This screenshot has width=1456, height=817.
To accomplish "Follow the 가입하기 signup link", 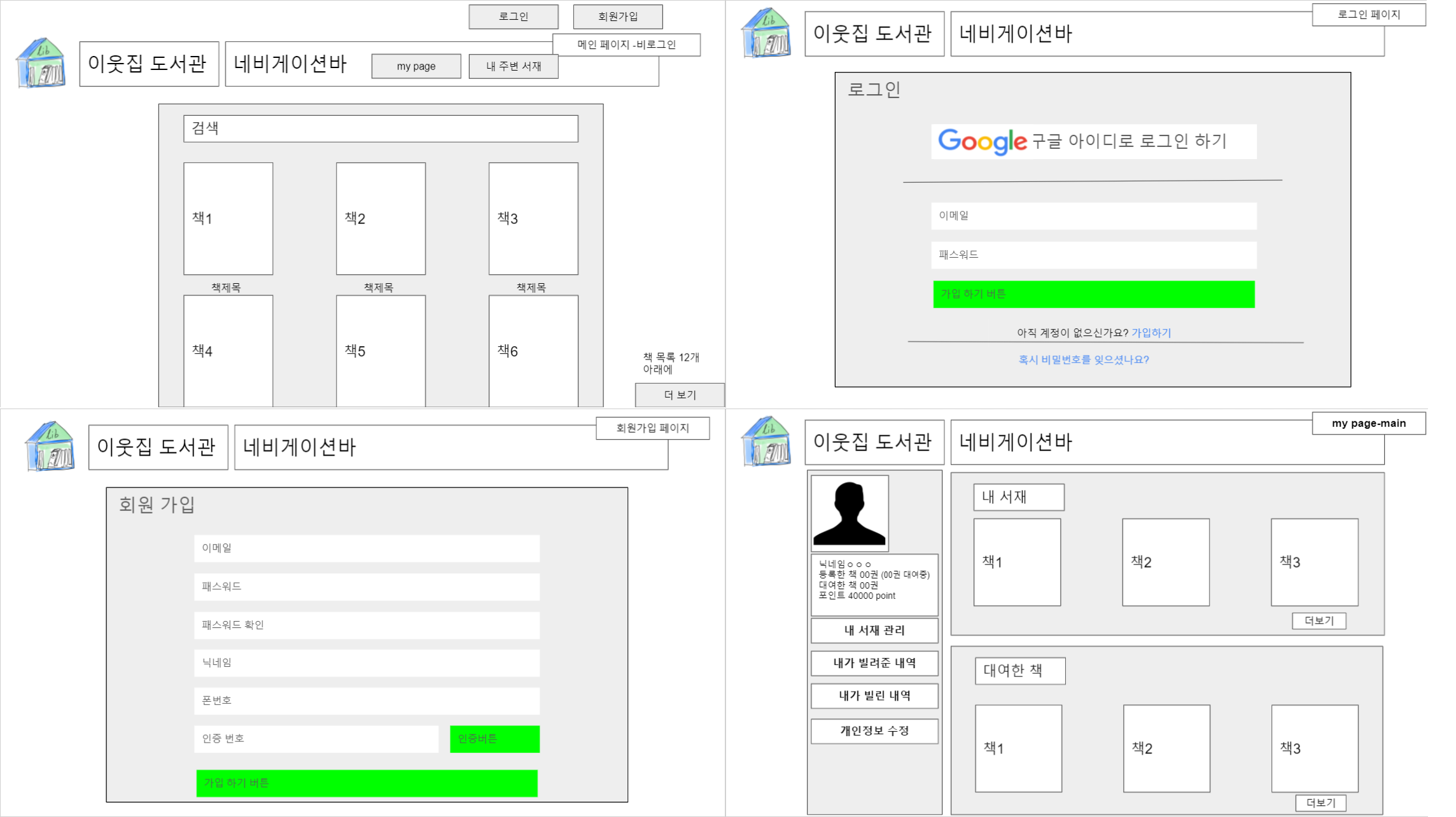I will [x=1151, y=333].
